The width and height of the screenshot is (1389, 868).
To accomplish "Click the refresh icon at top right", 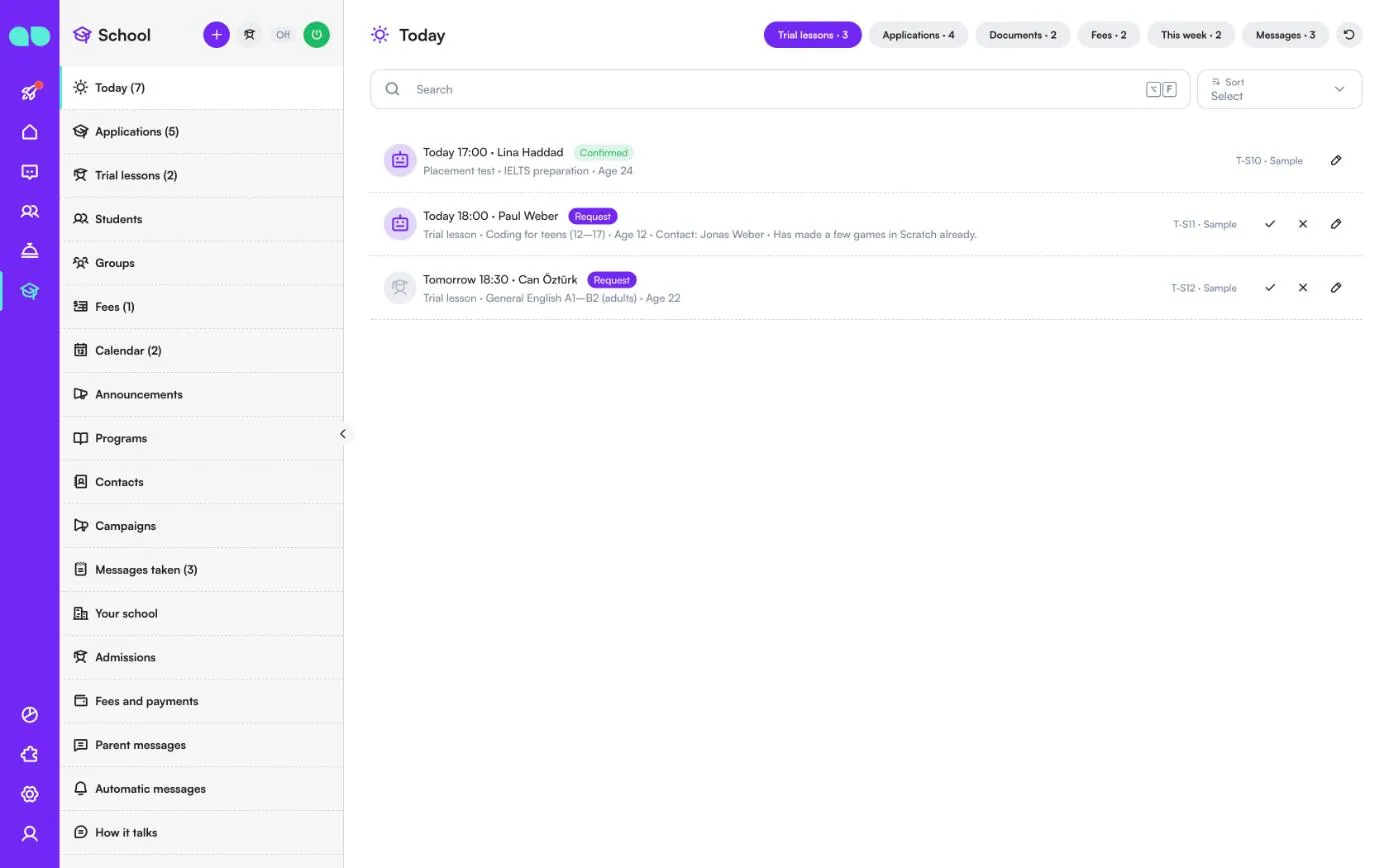I will [1349, 35].
